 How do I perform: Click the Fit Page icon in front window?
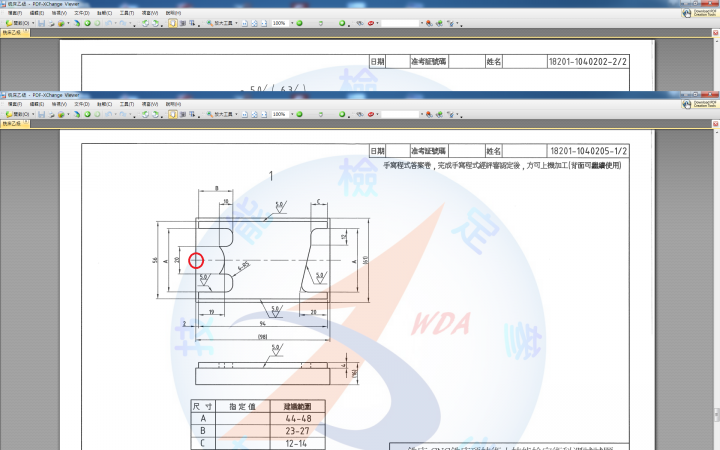[254, 114]
